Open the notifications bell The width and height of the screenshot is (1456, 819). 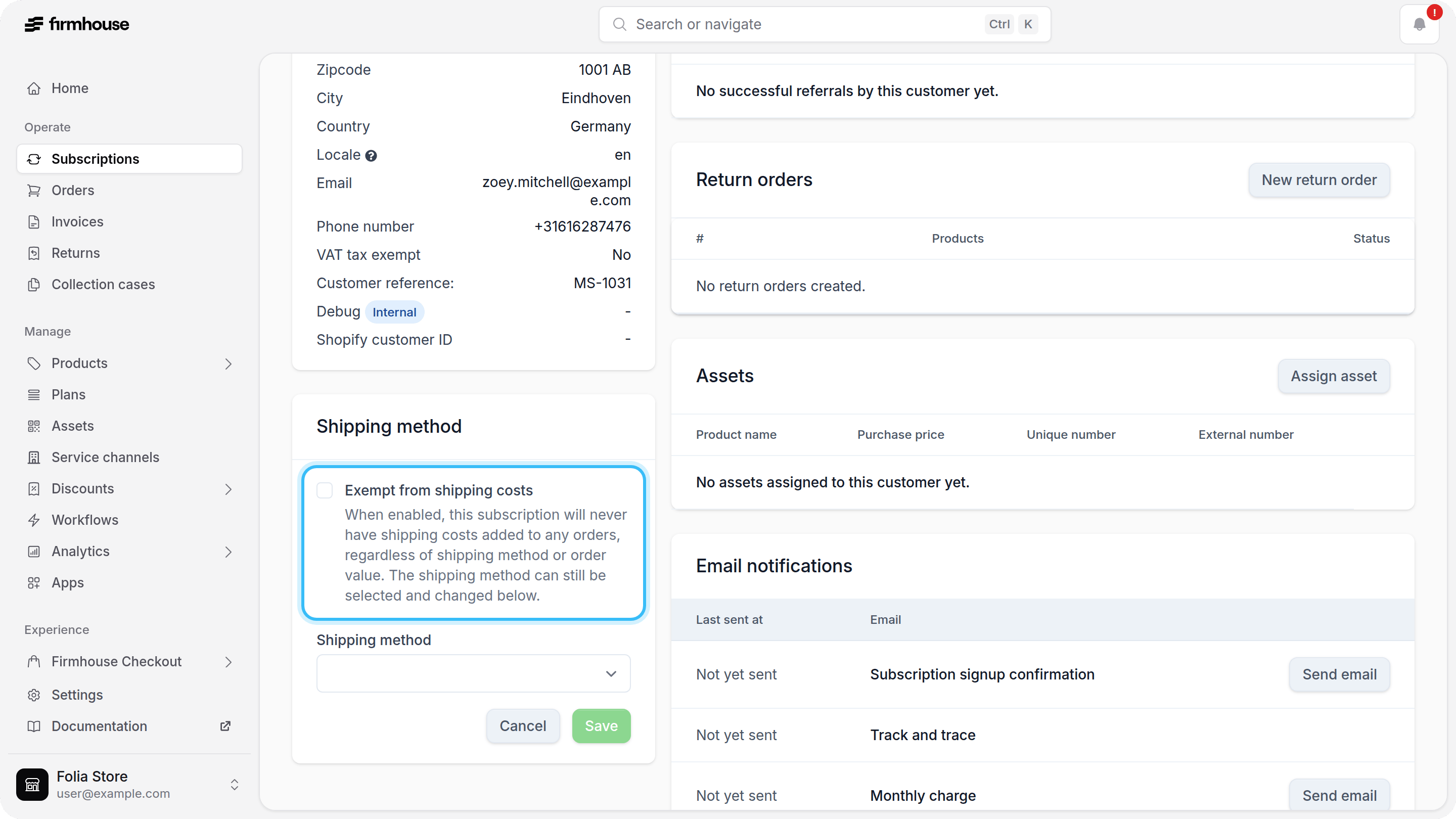(1419, 24)
